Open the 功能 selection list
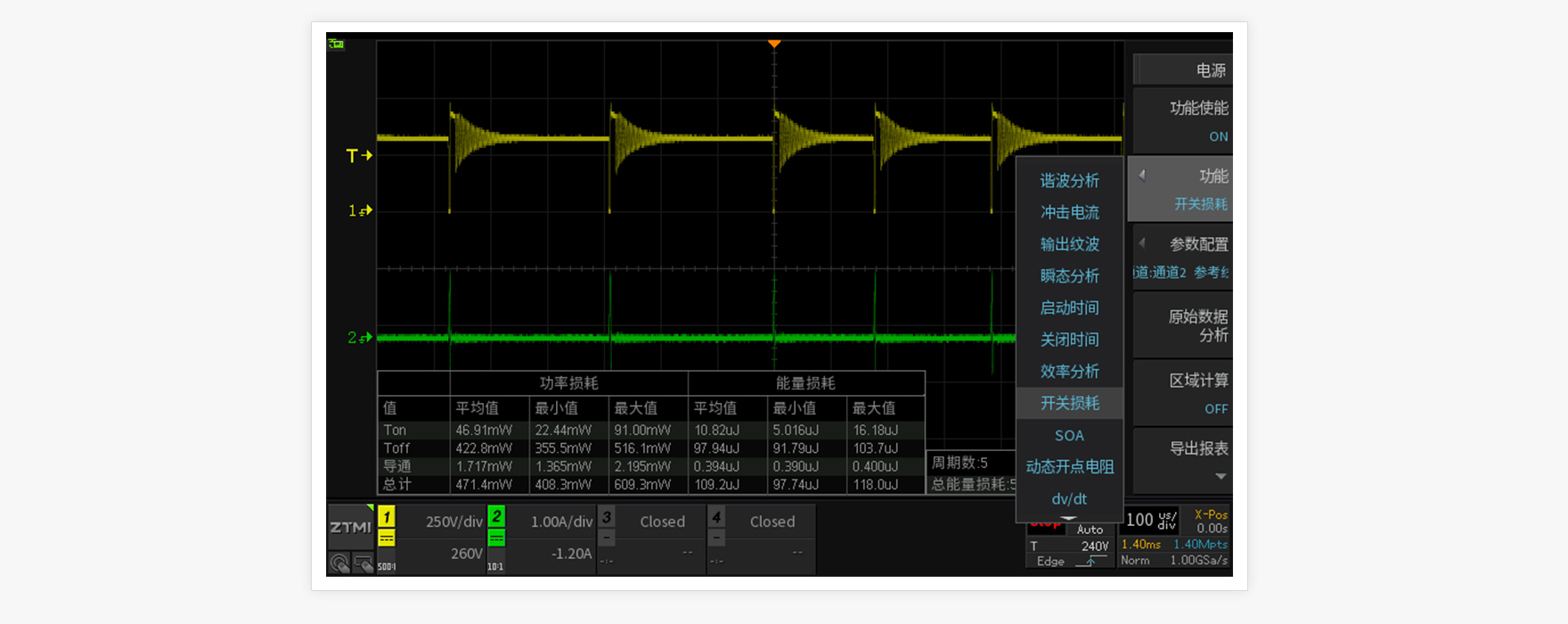The height and width of the screenshot is (624, 1568). 1182,189
